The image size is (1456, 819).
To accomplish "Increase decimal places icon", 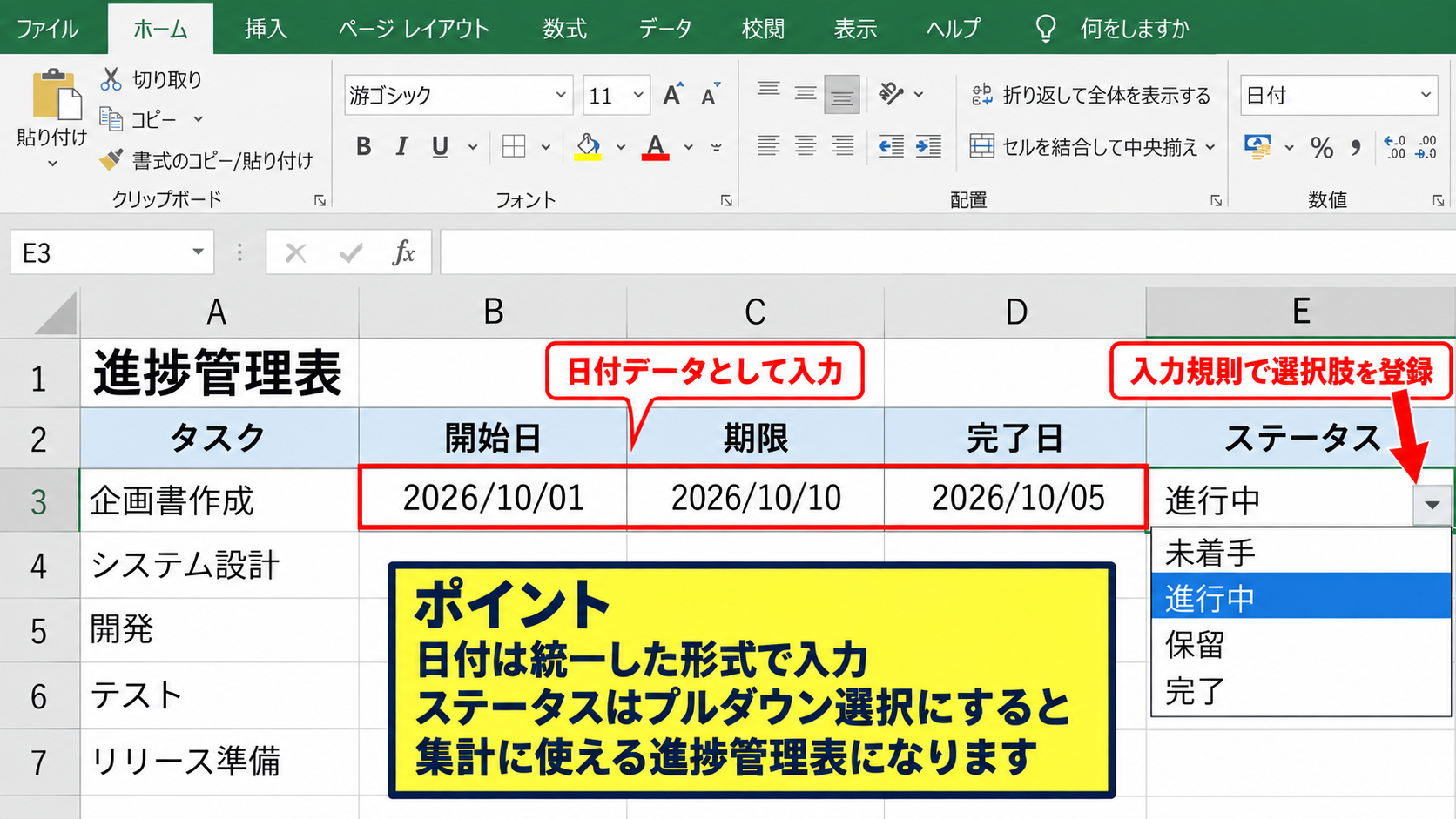I will (x=1394, y=146).
